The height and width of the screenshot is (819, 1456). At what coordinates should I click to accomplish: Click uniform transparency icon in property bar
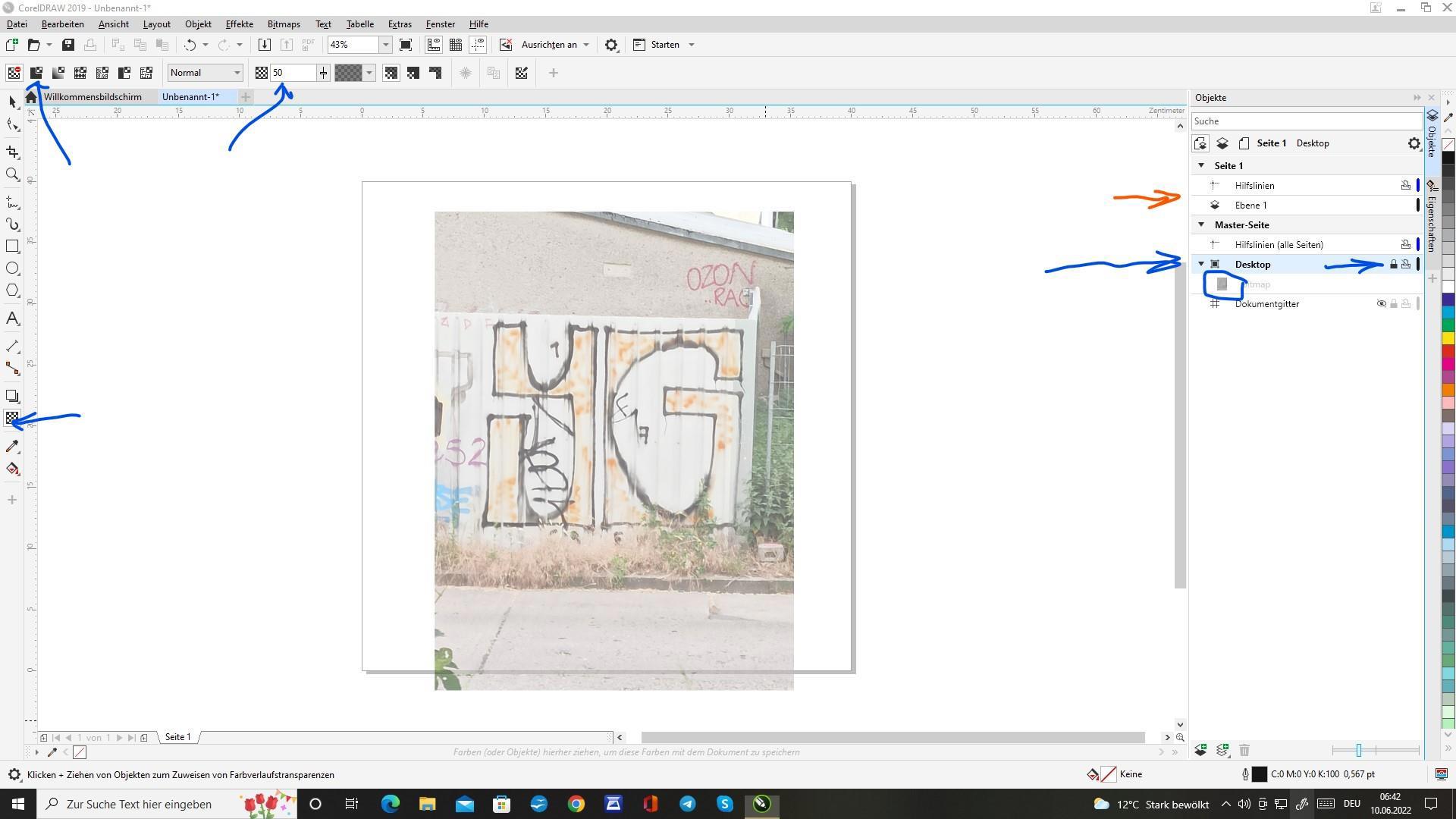[36, 73]
